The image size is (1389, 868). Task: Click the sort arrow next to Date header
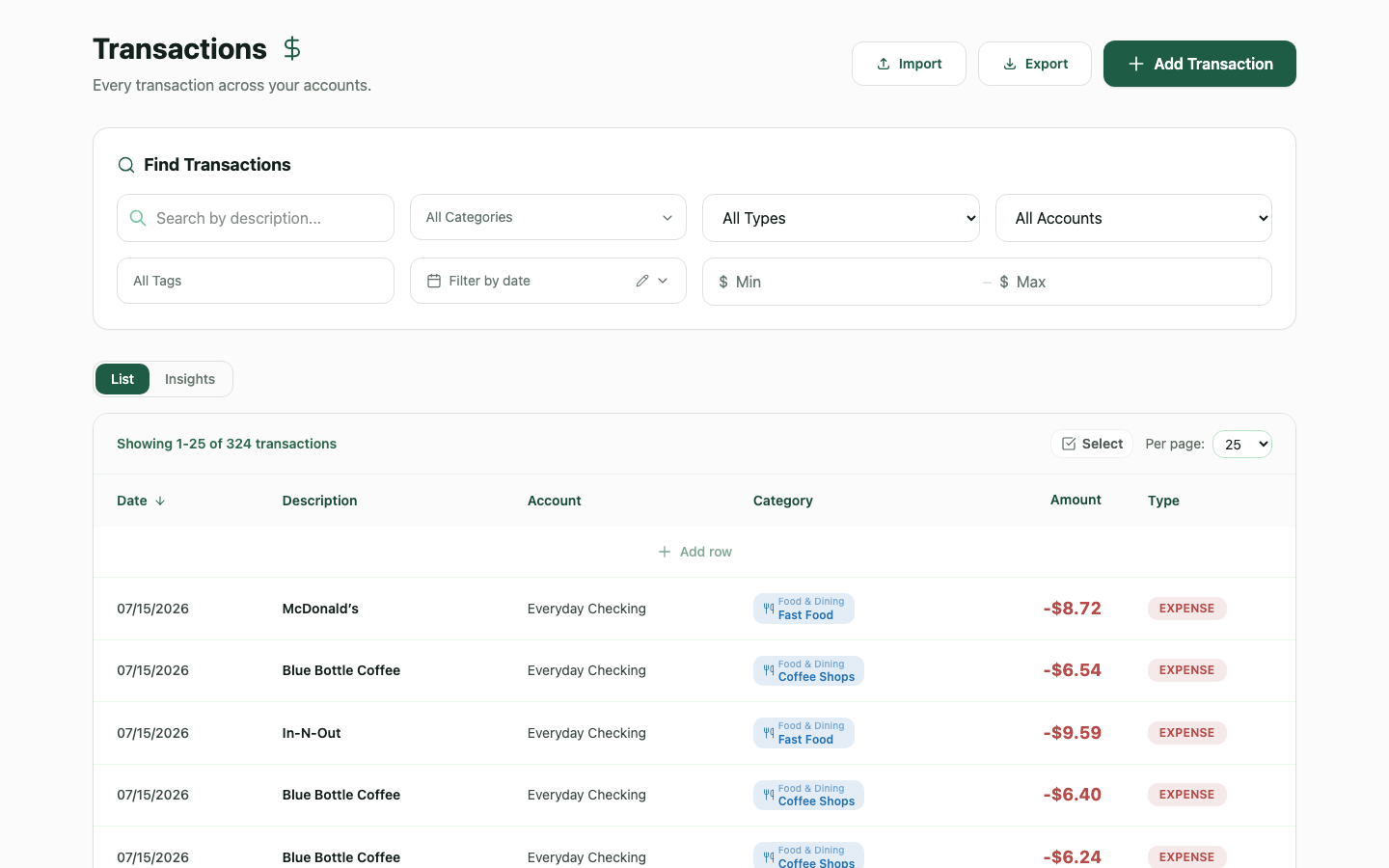tap(160, 501)
